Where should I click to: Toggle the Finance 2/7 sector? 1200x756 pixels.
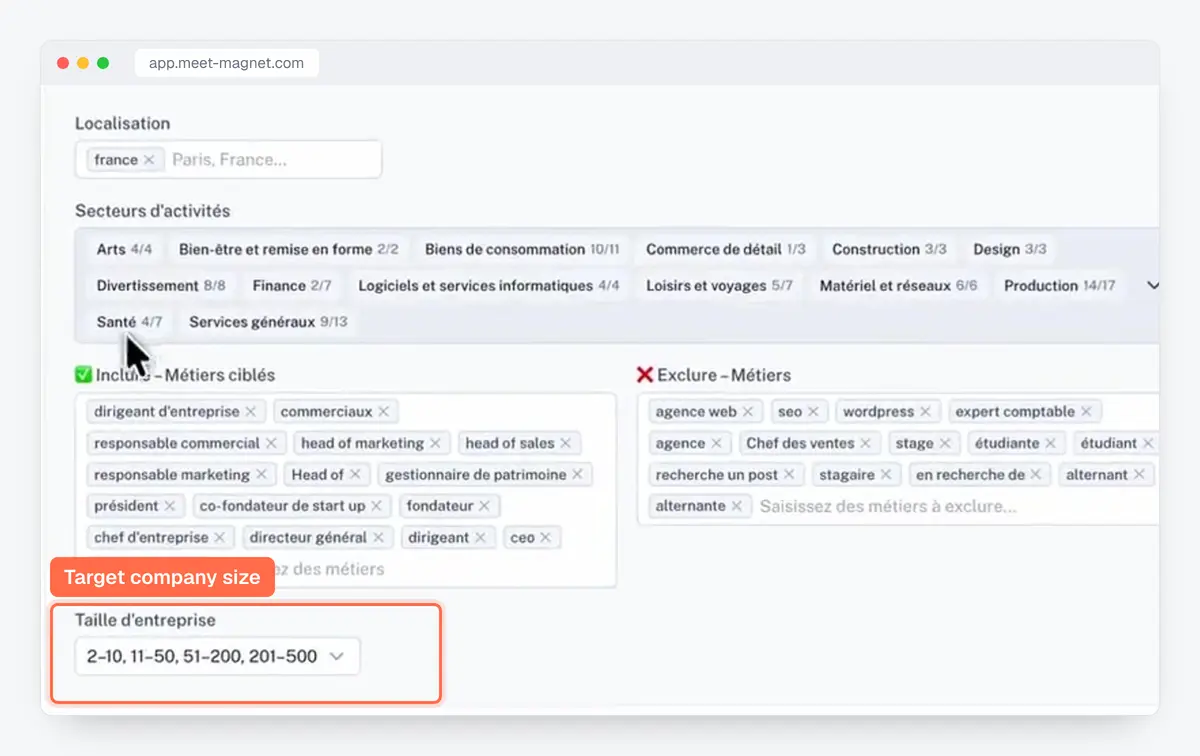(x=292, y=286)
